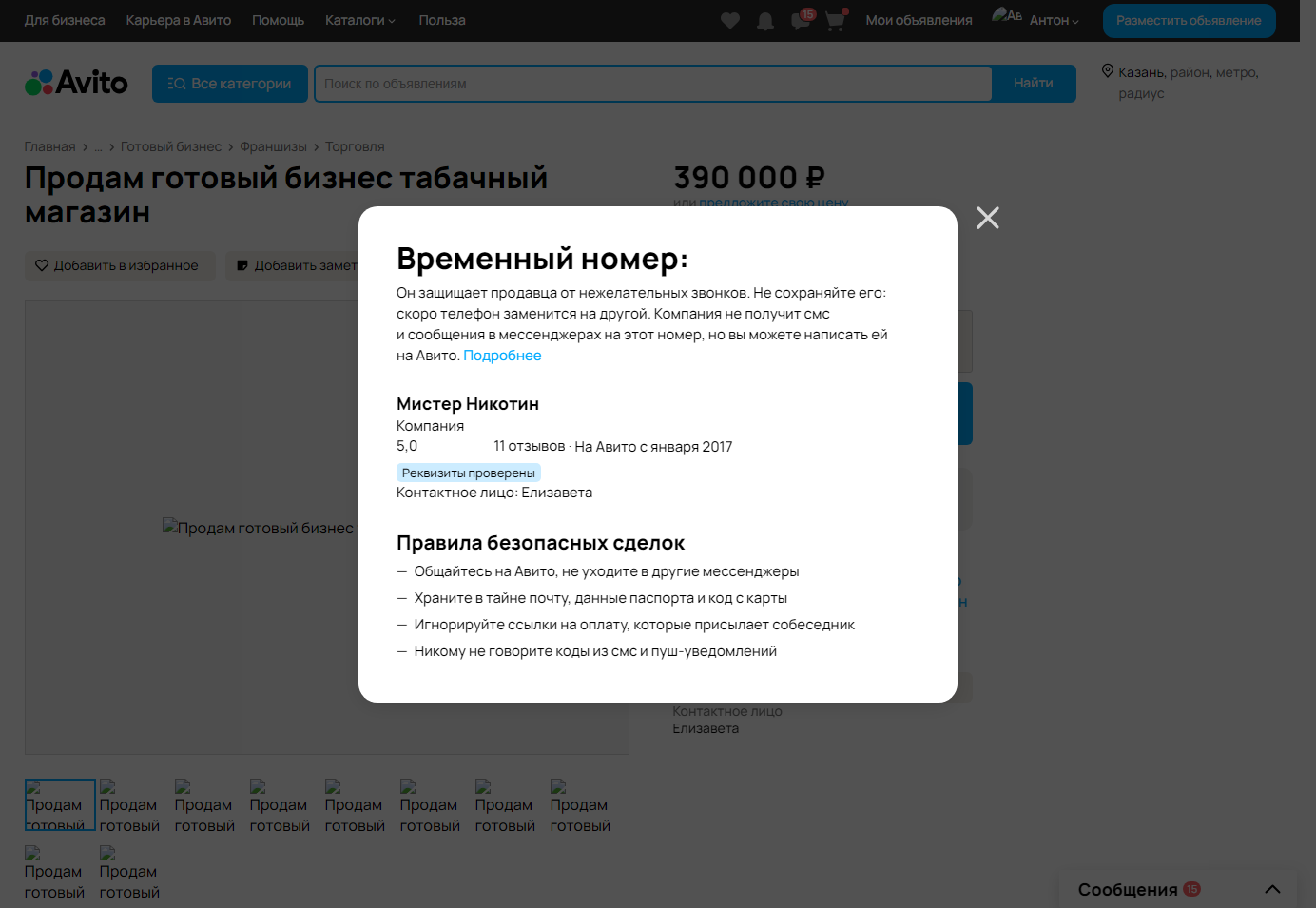The width and height of the screenshot is (1316, 908).
Task: Click the Найти search button
Action: [1034, 84]
